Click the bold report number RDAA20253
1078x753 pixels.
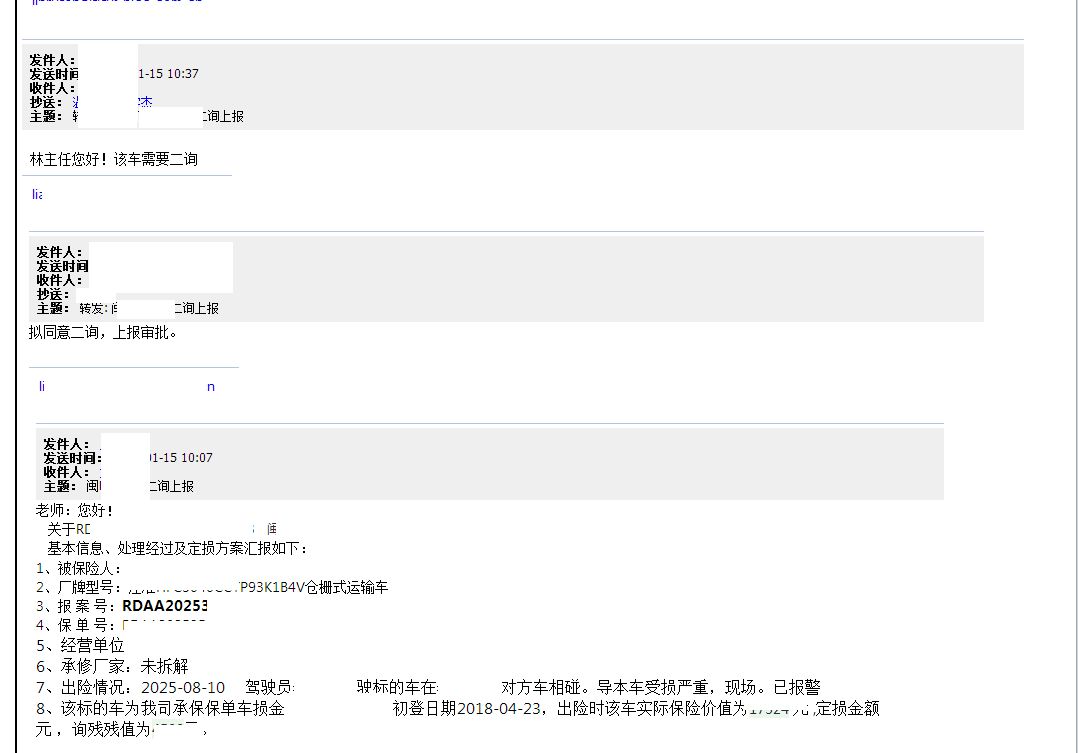165,606
